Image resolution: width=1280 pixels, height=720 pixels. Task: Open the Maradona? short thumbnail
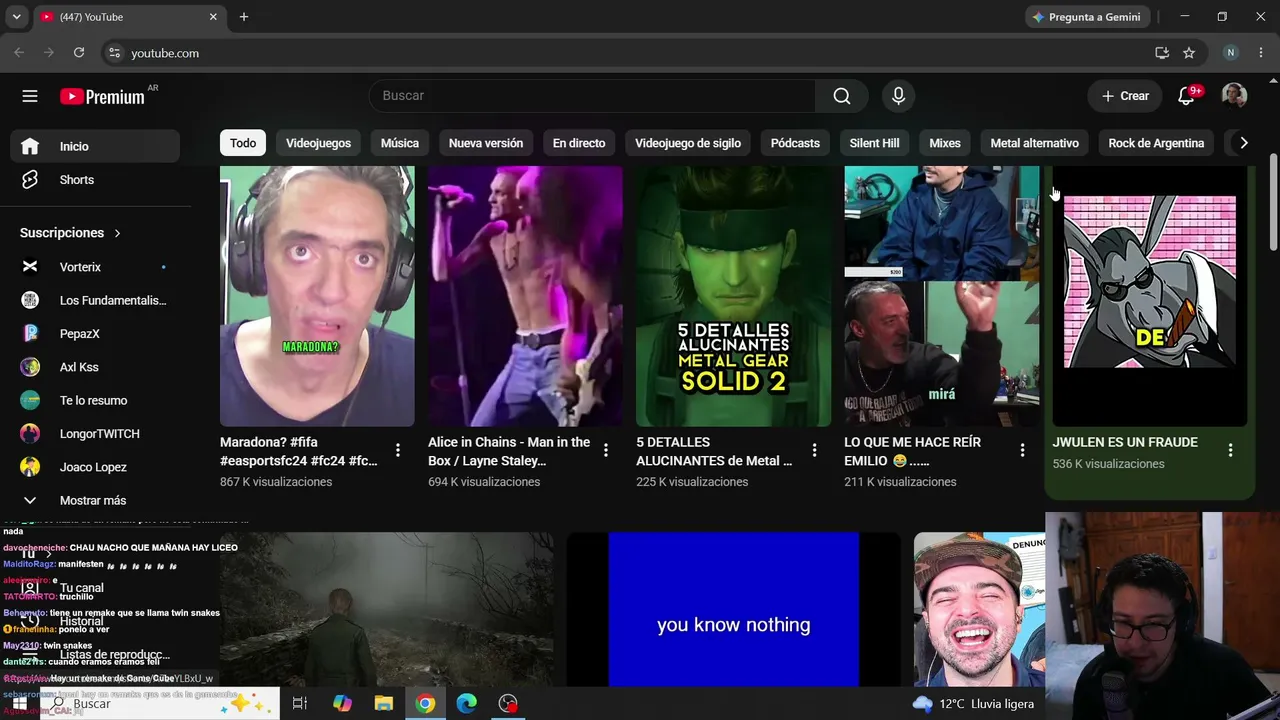coord(317,297)
